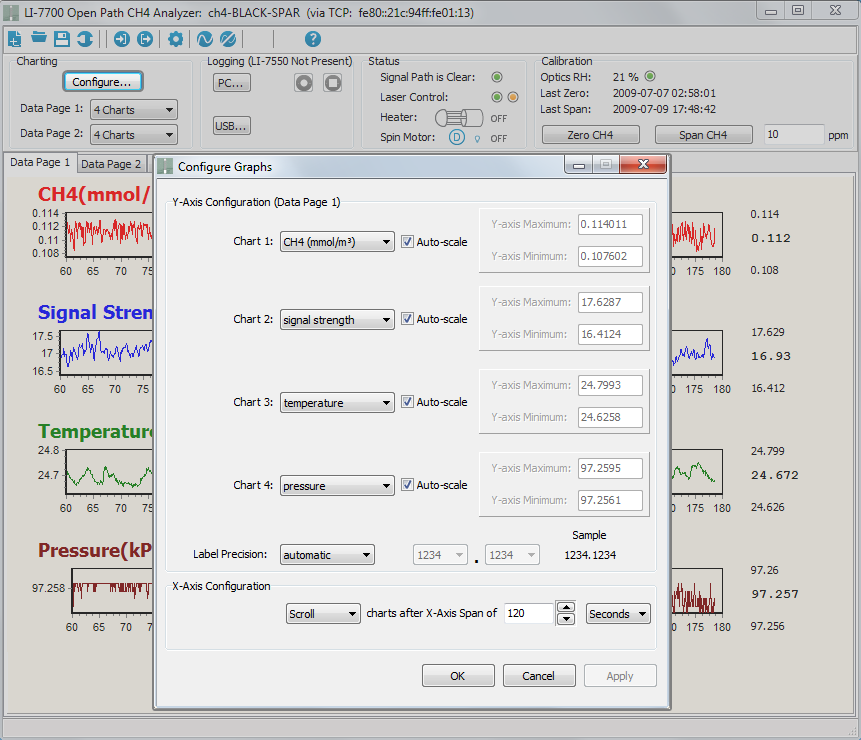The image size is (861, 740).
Task: Click the red CH4 chart plot
Action: click(x=109, y=234)
